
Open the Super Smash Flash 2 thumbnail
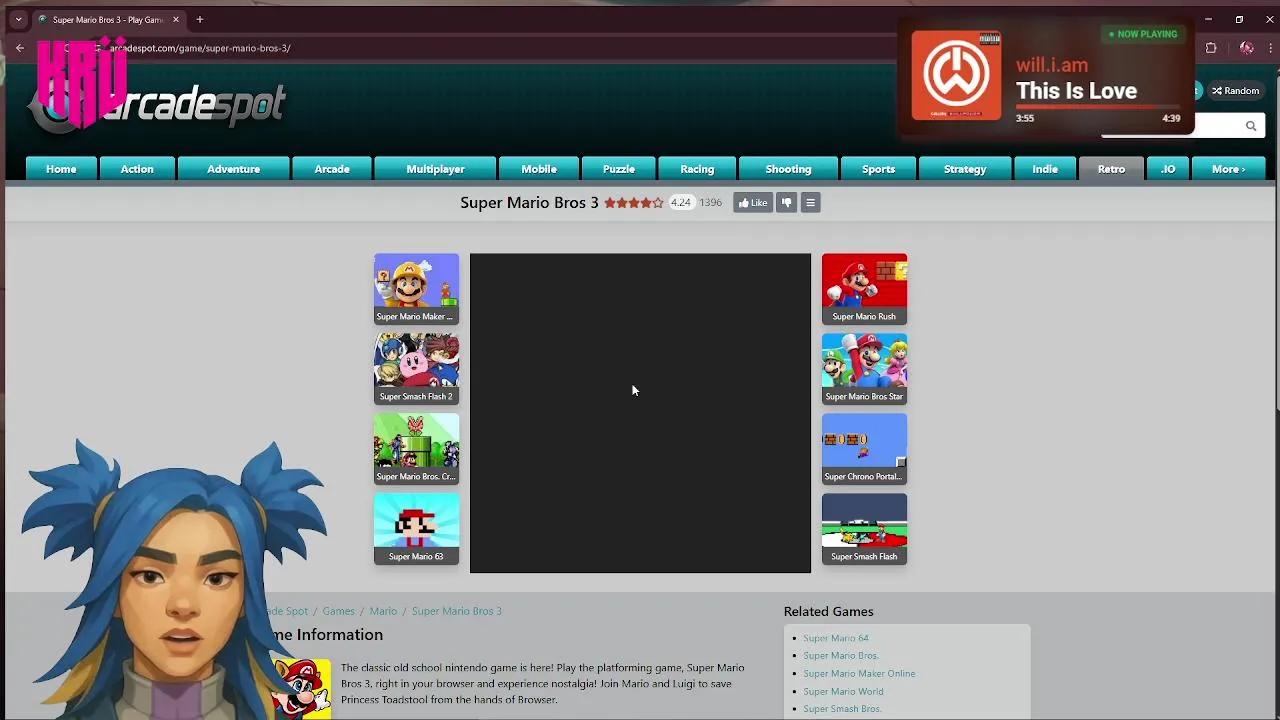tap(416, 369)
